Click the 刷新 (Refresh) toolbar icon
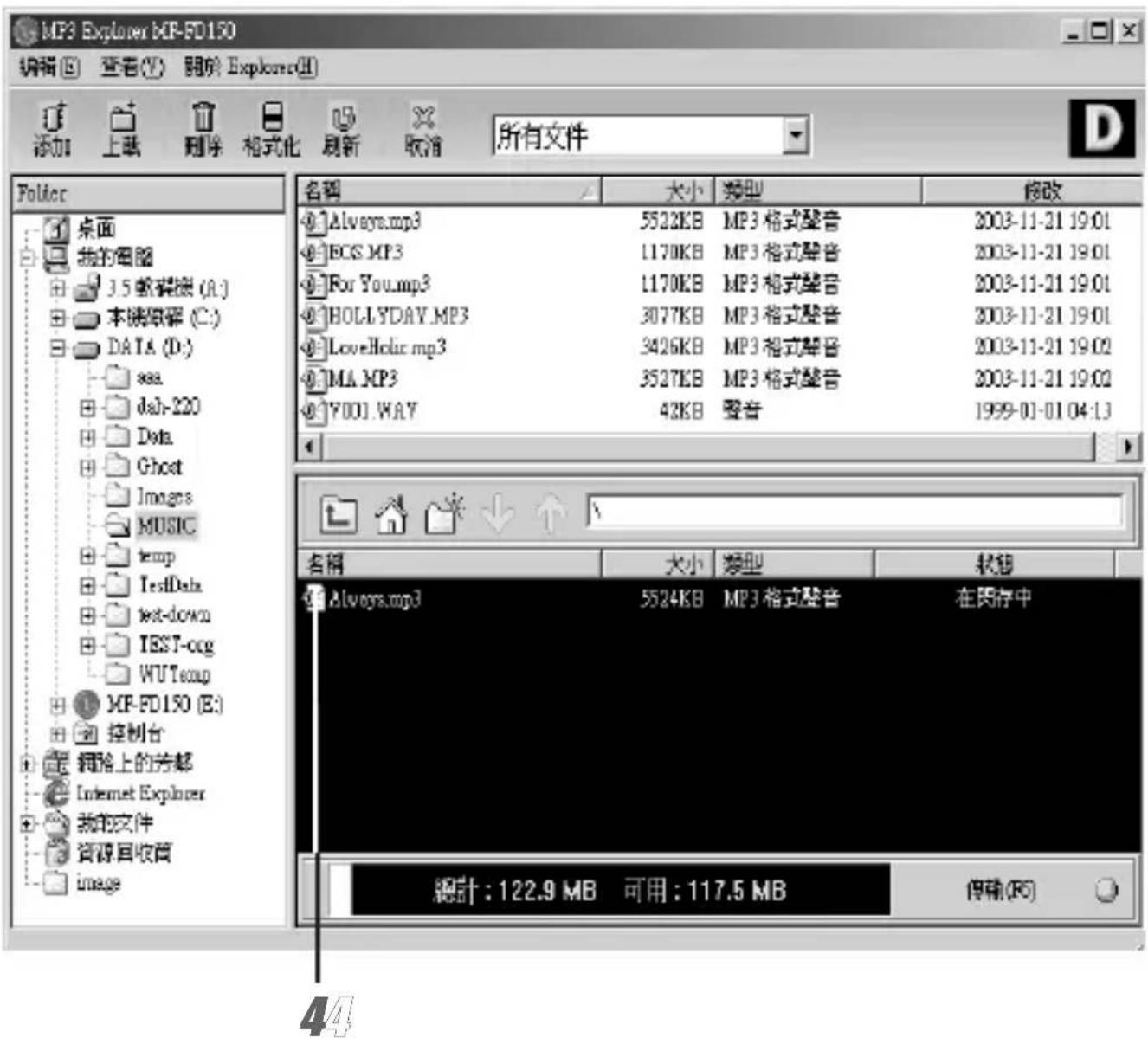 (x=341, y=130)
